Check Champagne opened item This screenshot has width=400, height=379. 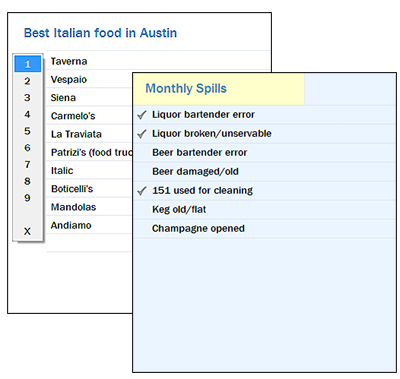coord(264,229)
